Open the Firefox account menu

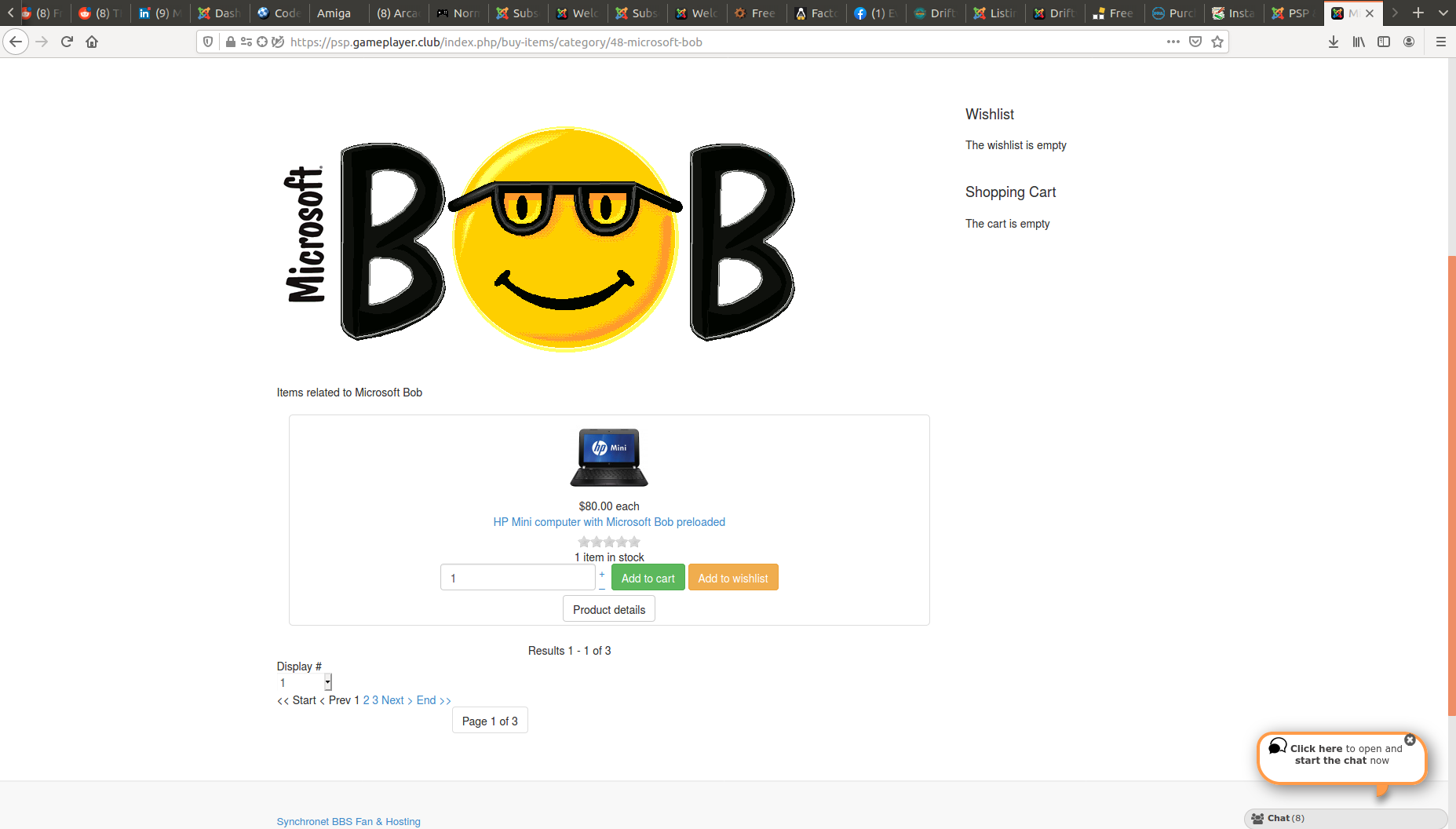coord(1409,42)
